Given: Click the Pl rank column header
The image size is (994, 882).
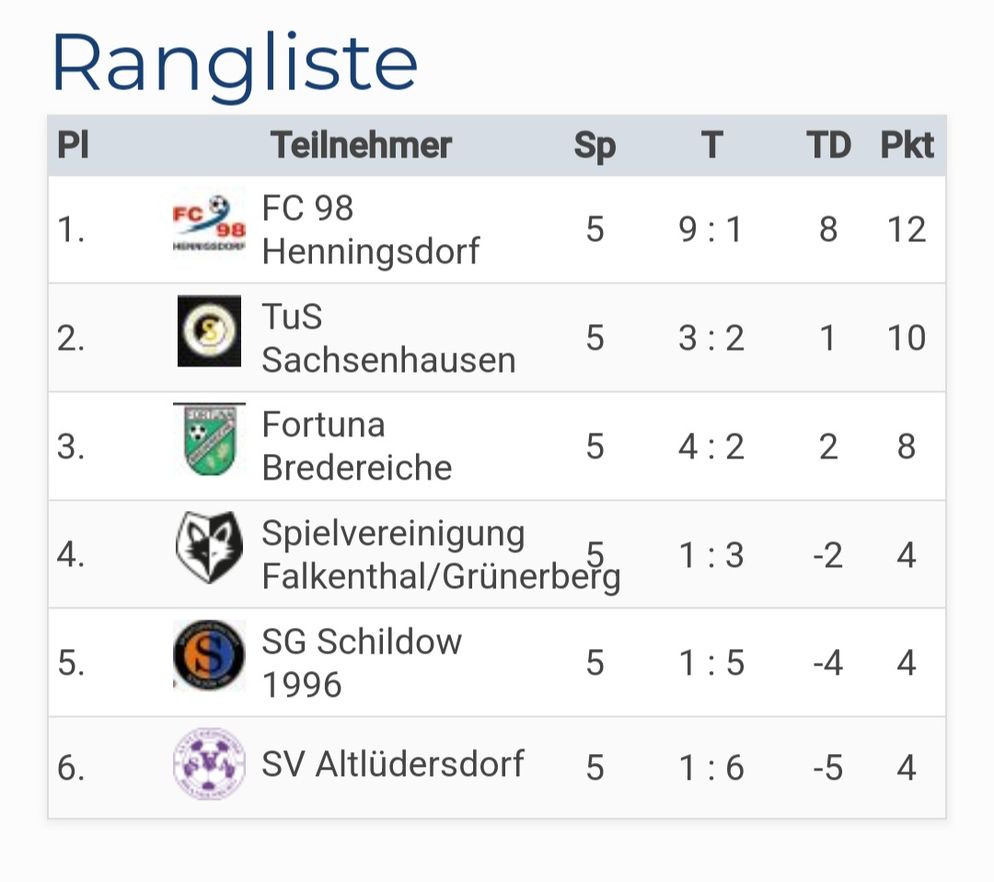Looking at the screenshot, I should (x=73, y=145).
